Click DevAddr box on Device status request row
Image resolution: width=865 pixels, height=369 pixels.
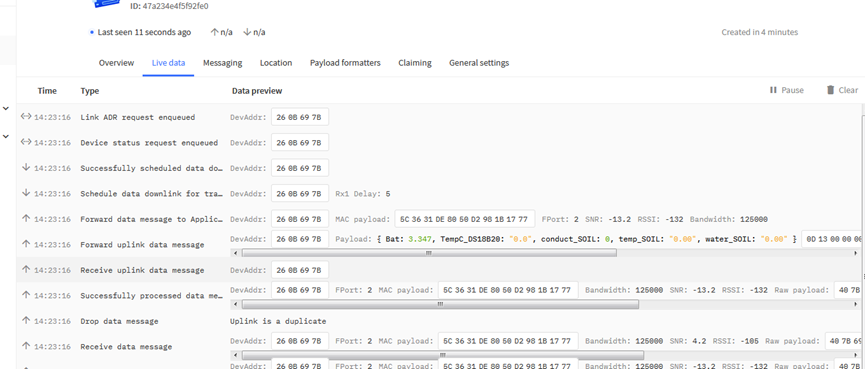[x=300, y=142]
